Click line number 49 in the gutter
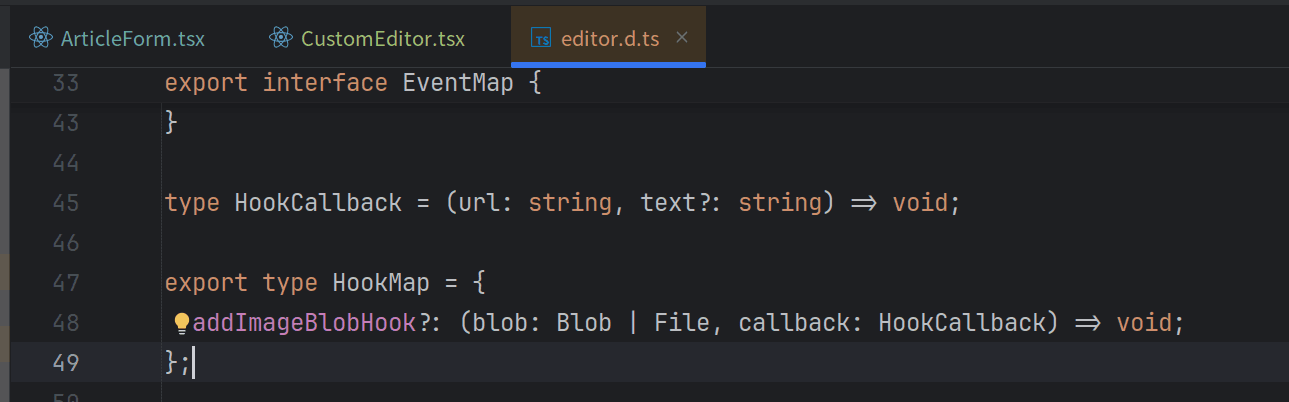The width and height of the screenshot is (1289, 402). [65, 363]
